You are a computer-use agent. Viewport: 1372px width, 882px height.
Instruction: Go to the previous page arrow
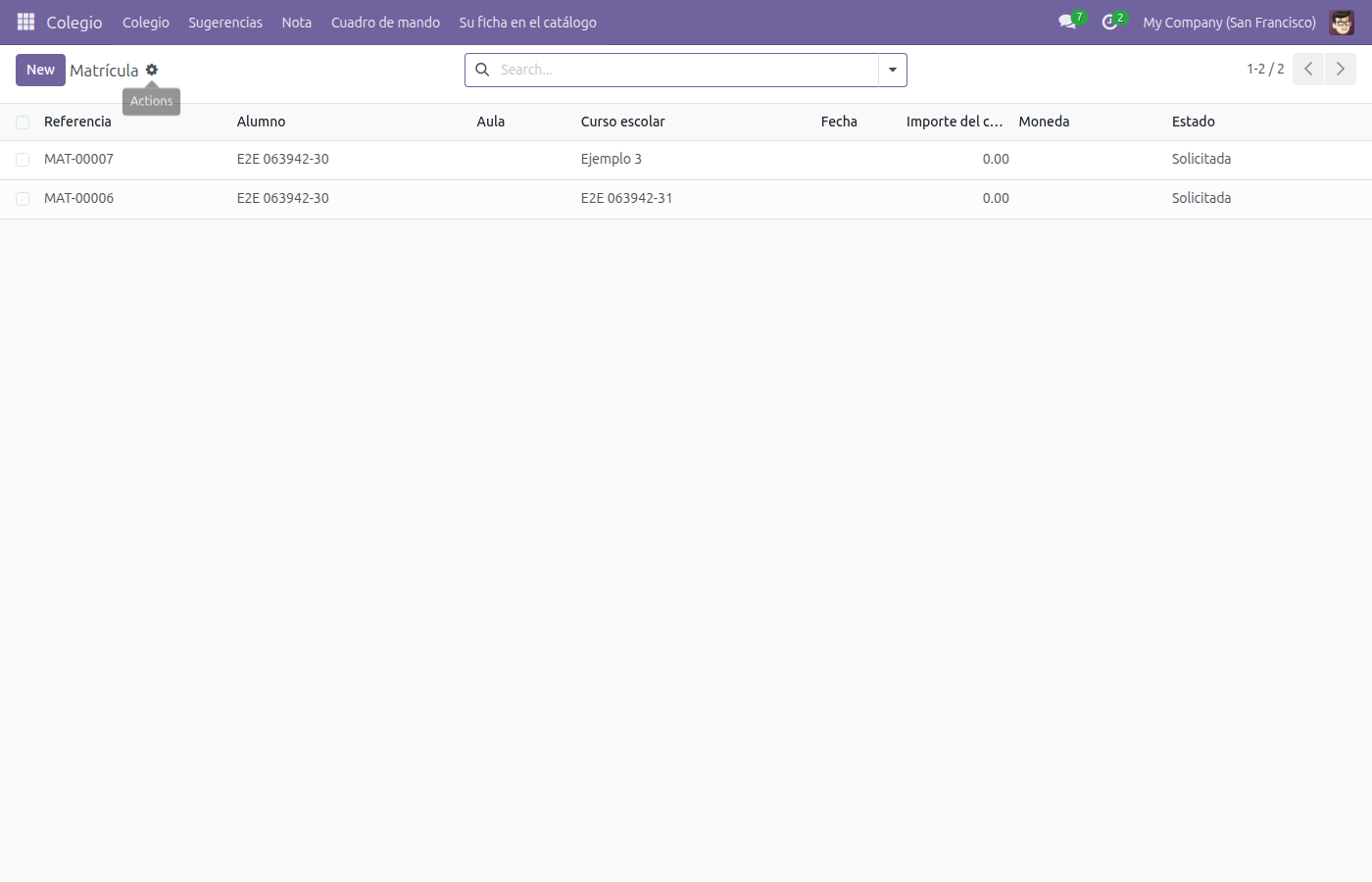pos(1308,69)
